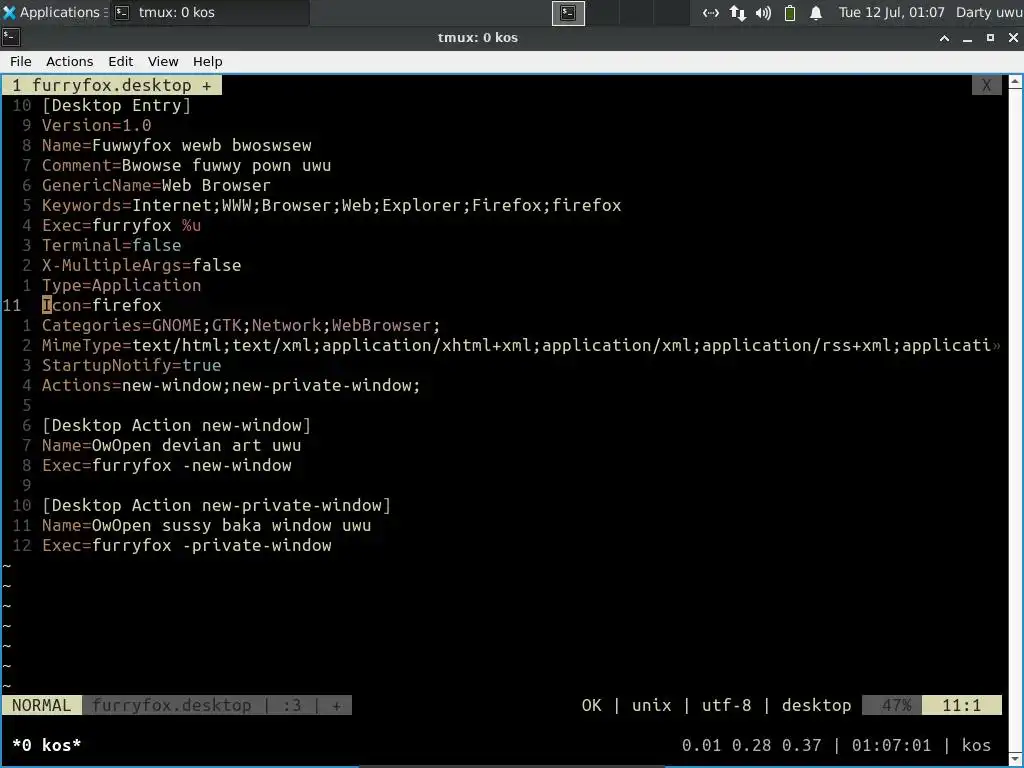The width and height of the screenshot is (1024, 768).
Task: Select the furryfox.desktop vim tab
Action: [x=112, y=85]
